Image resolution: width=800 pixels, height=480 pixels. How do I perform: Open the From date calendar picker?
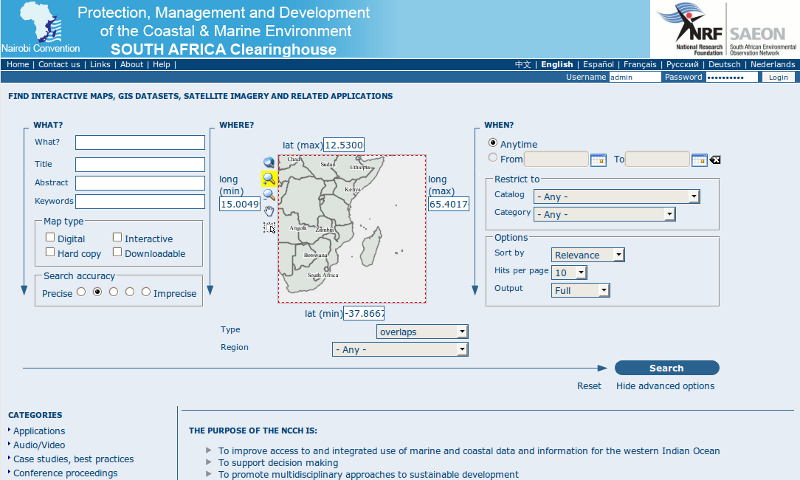point(598,160)
